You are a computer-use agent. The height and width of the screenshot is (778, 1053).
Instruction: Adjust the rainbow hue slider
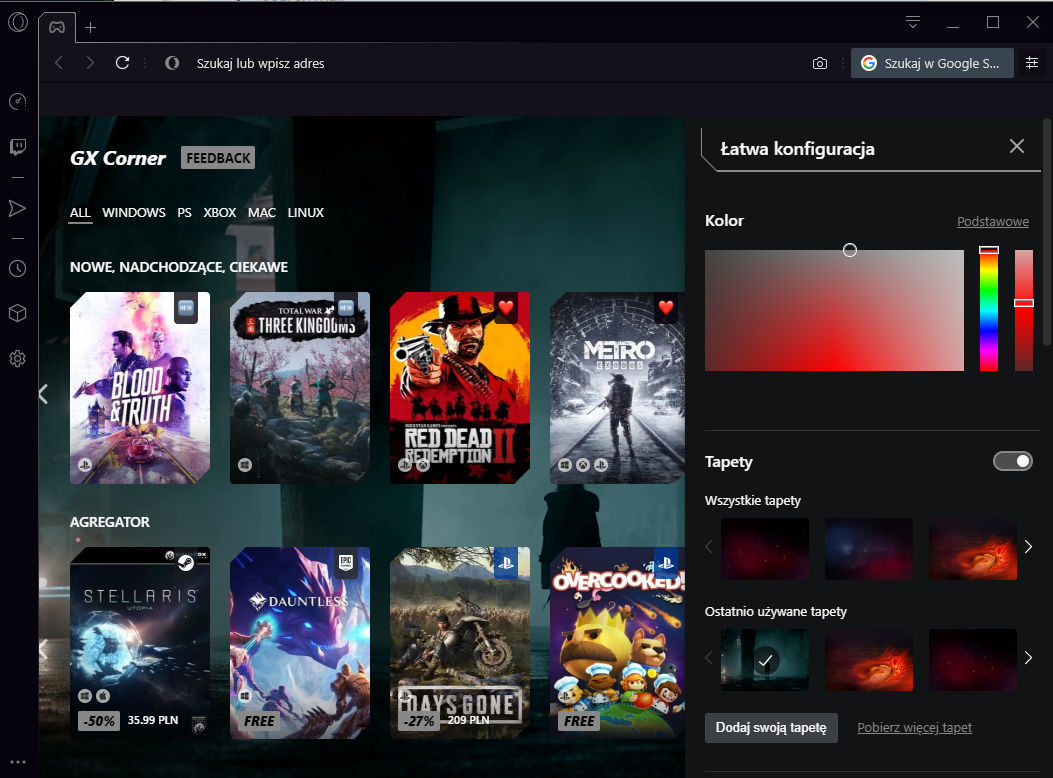pyautogui.click(x=989, y=310)
